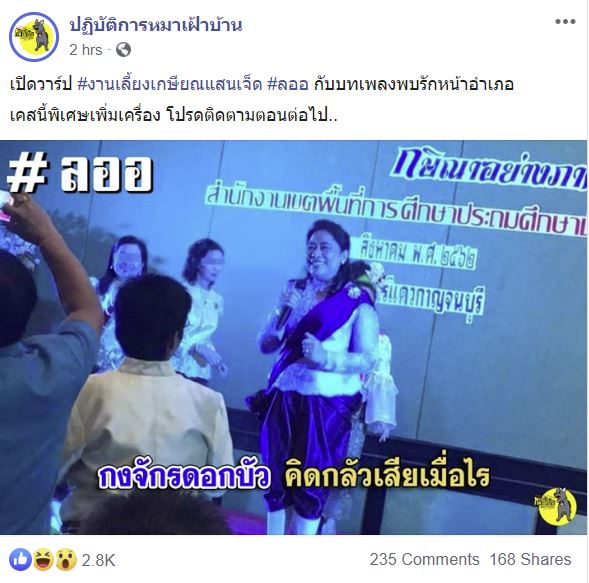Viewport: 589px width, 583px height.
Task: Click the page profile picture with dog logo
Action: point(34,37)
